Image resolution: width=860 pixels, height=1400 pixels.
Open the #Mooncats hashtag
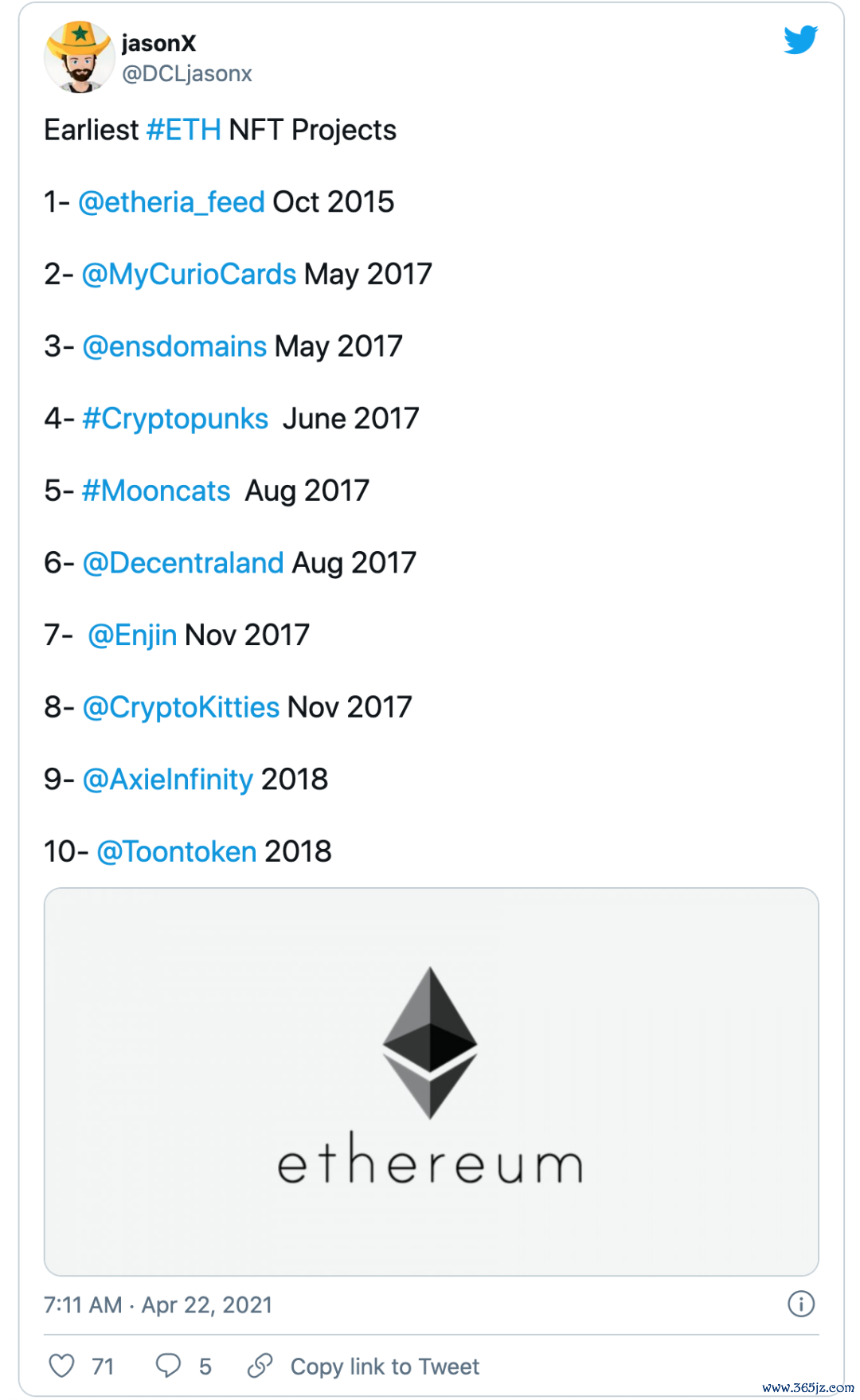156,490
